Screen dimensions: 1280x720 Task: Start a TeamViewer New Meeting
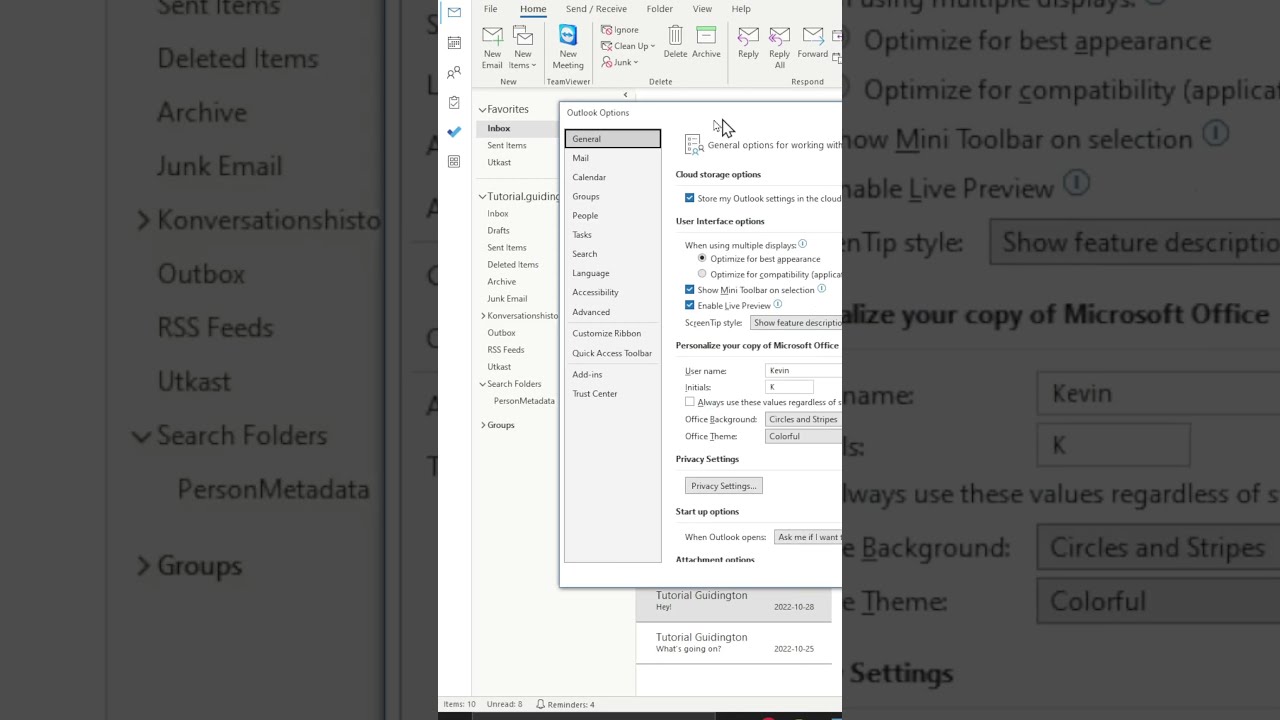pyautogui.click(x=568, y=47)
